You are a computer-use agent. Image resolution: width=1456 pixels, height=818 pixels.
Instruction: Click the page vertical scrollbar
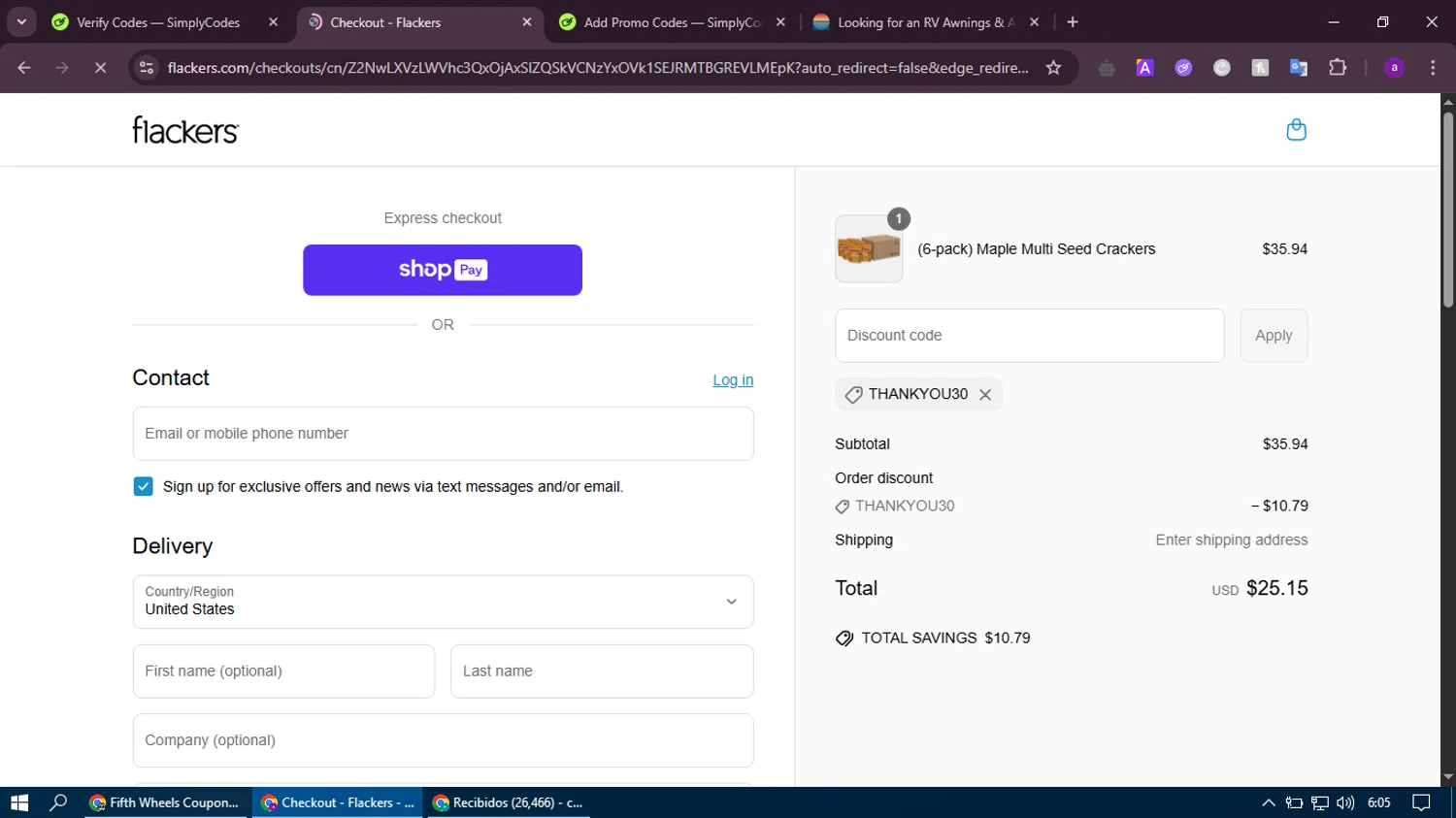pos(1448,211)
